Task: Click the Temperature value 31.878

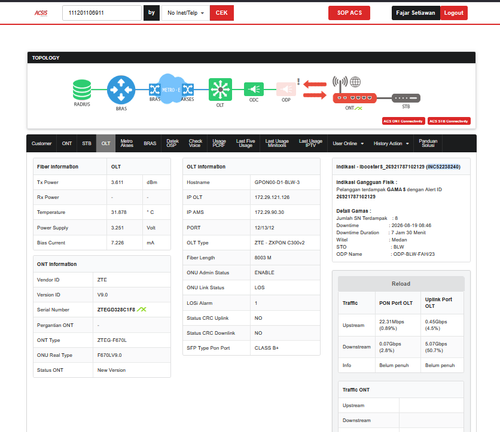Action: click(x=119, y=212)
